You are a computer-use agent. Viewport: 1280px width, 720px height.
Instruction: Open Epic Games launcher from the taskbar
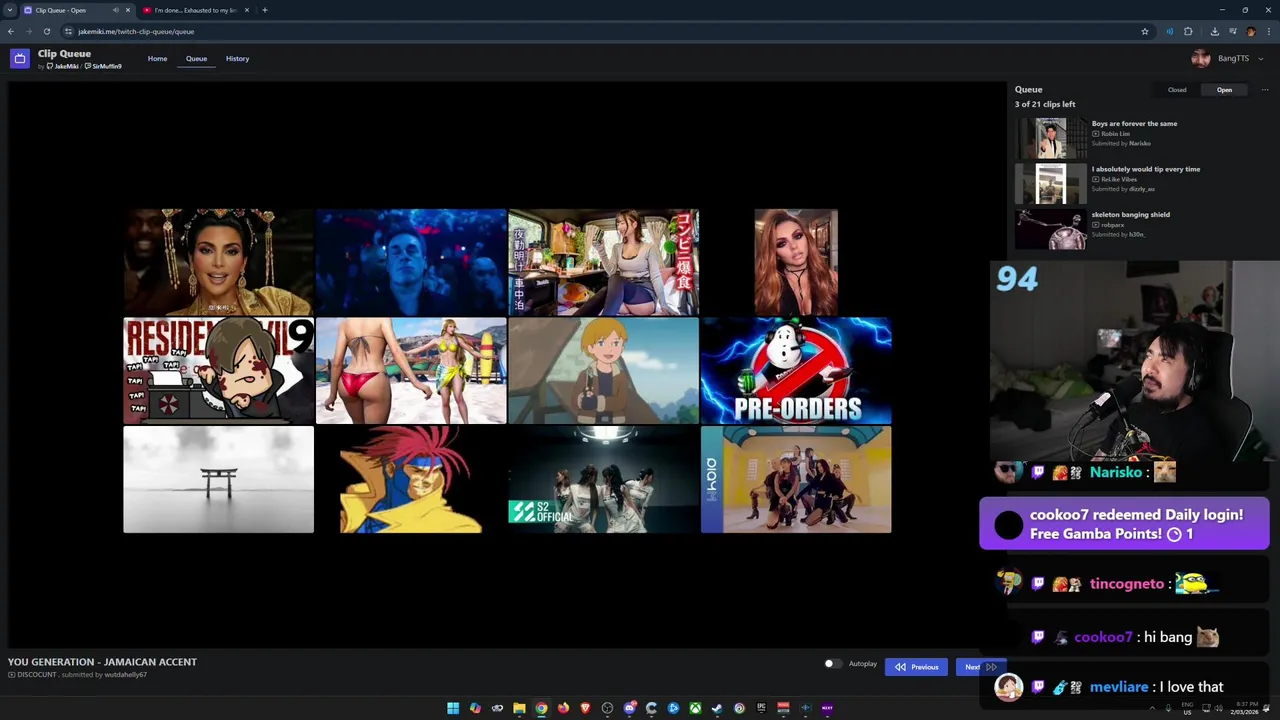point(761,708)
